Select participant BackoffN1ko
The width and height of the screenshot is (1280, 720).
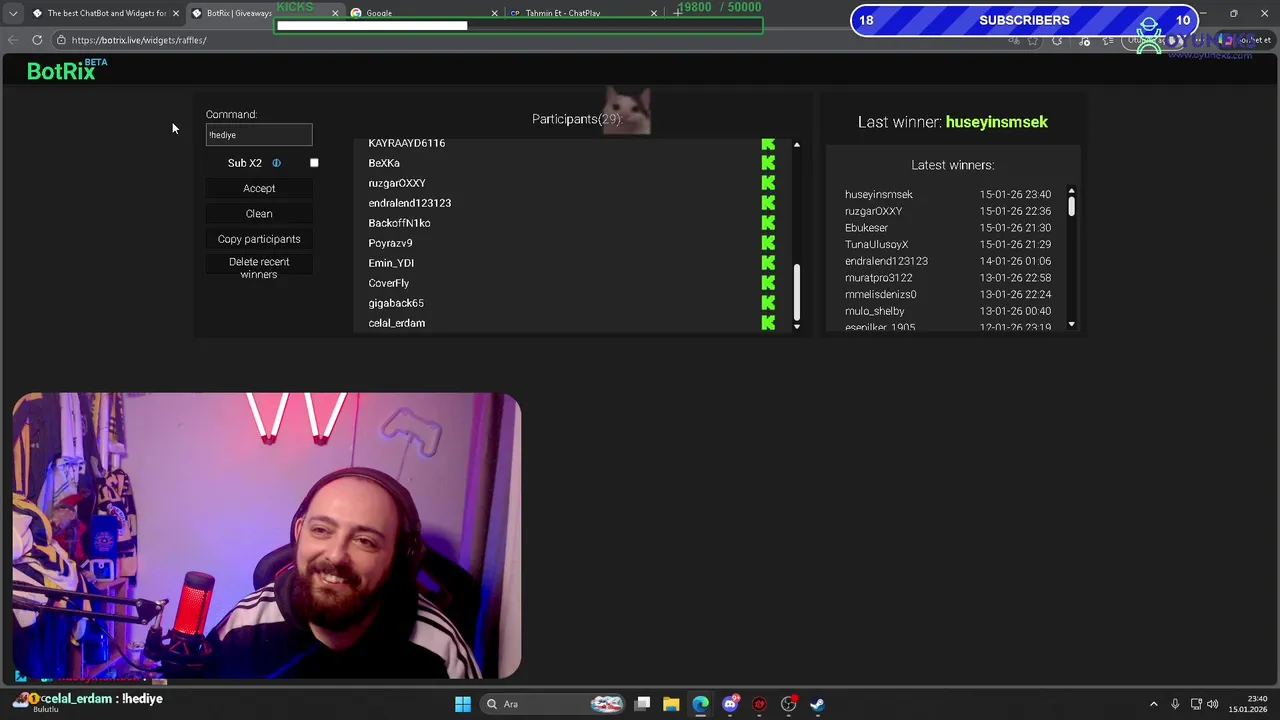399,223
